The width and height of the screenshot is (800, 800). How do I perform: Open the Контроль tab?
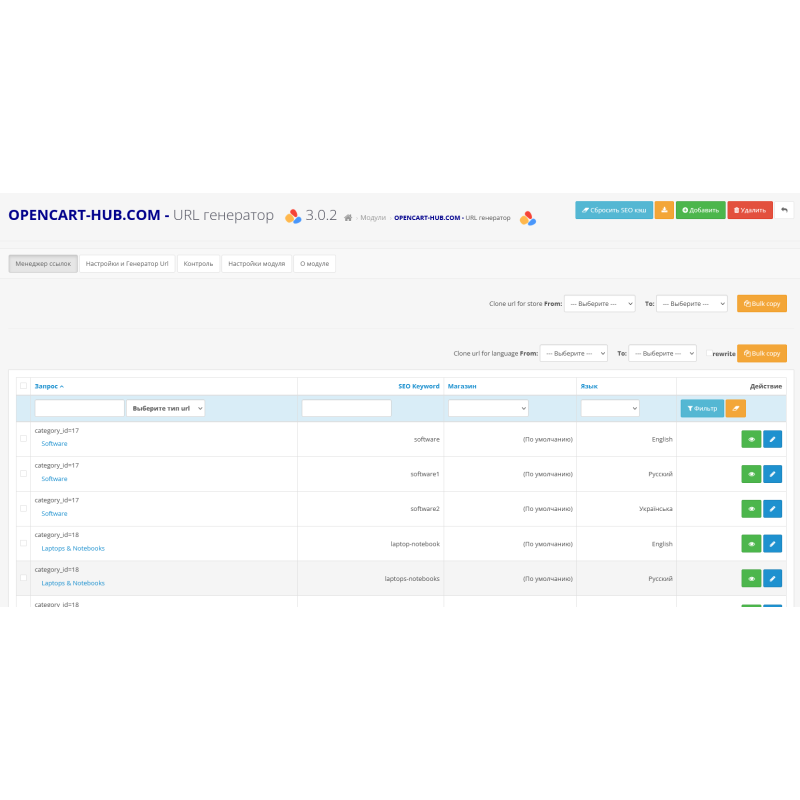coord(198,263)
